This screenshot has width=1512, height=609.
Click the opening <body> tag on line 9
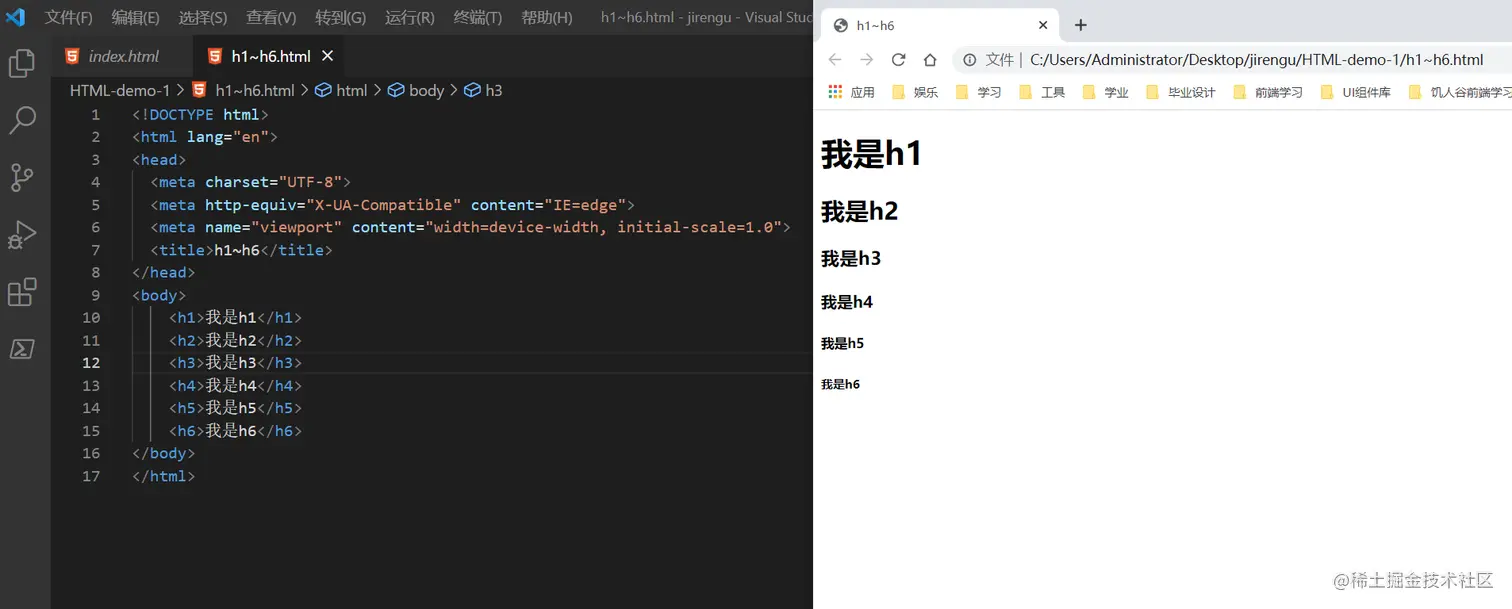click(x=159, y=295)
